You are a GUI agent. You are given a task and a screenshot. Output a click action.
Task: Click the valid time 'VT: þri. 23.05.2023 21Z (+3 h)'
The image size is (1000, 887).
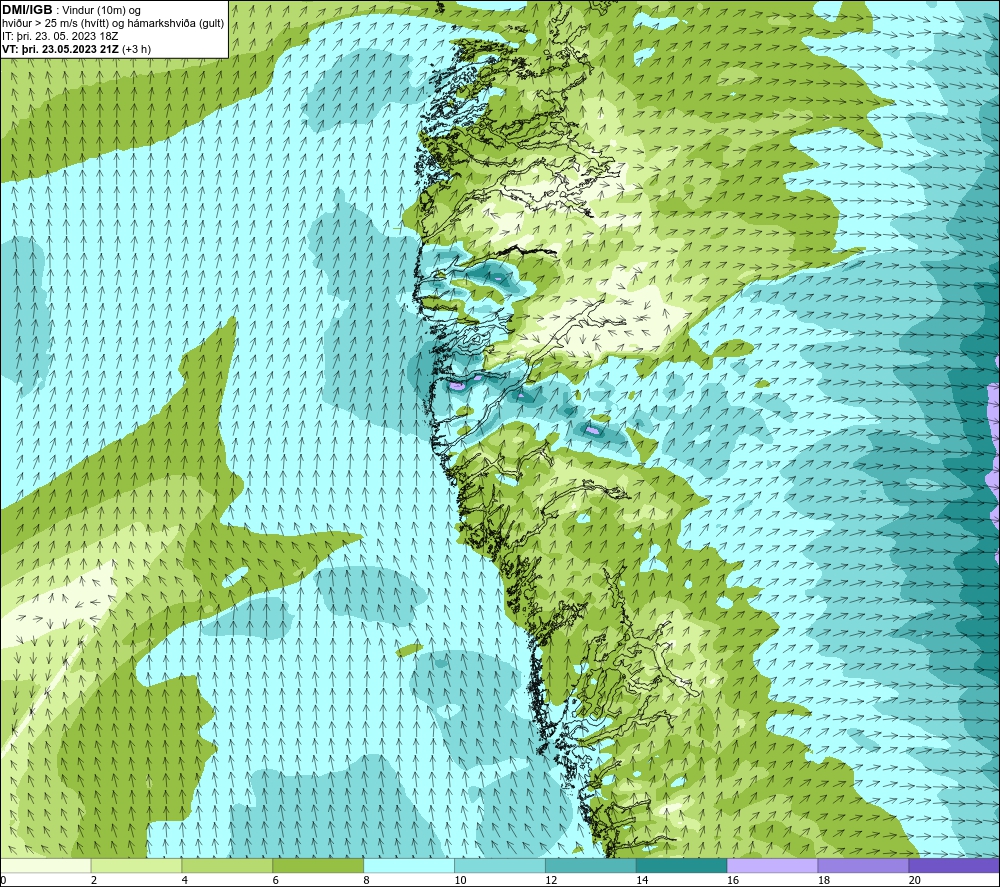[x=77, y=49]
